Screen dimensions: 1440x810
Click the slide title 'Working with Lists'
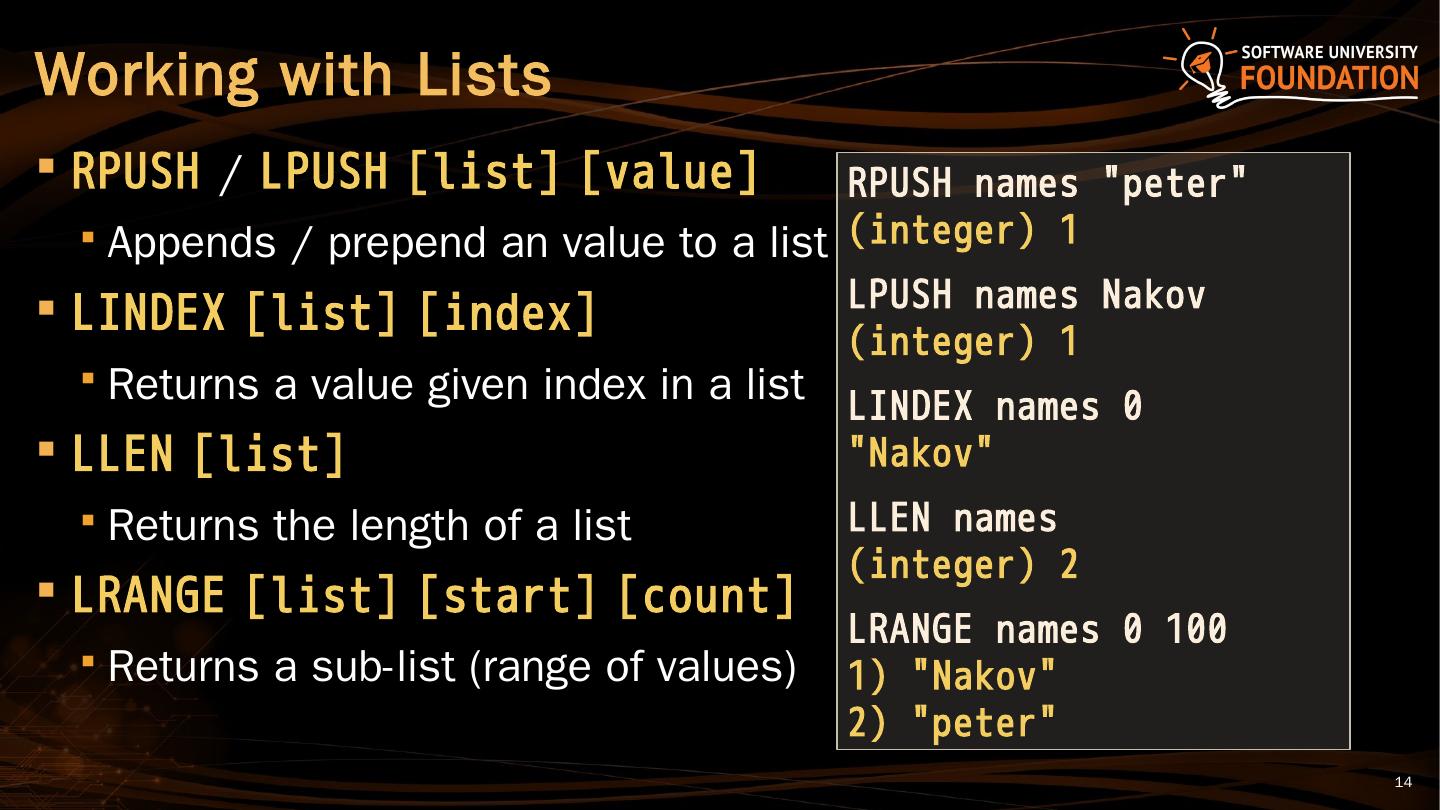293,74
